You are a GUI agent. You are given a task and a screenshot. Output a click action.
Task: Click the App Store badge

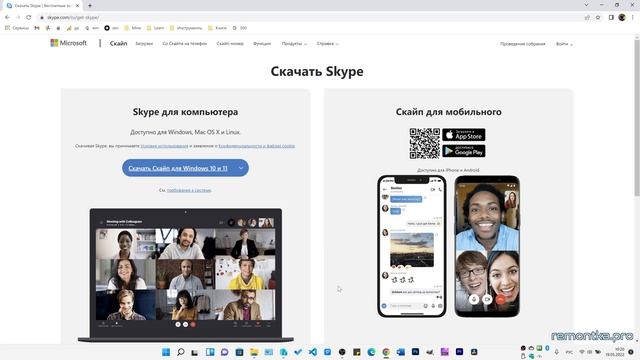coord(464,135)
